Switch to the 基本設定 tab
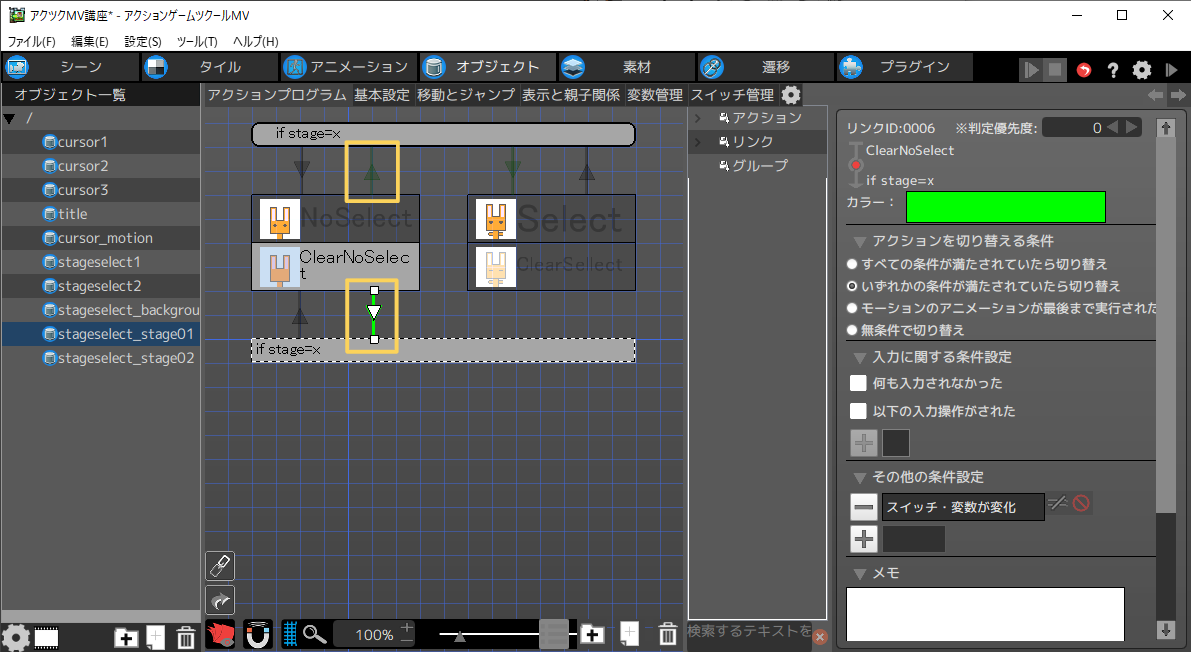The width and height of the screenshot is (1191, 652). [381, 95]
